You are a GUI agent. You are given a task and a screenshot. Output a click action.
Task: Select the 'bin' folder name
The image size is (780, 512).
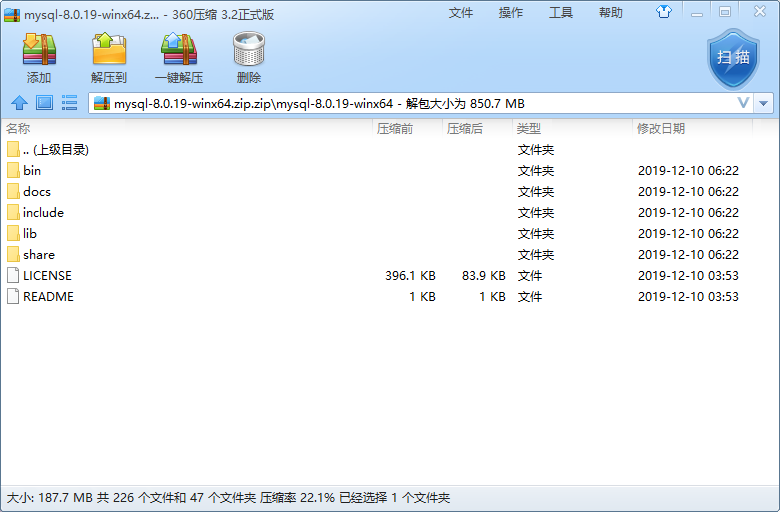[x=32, y=171]
